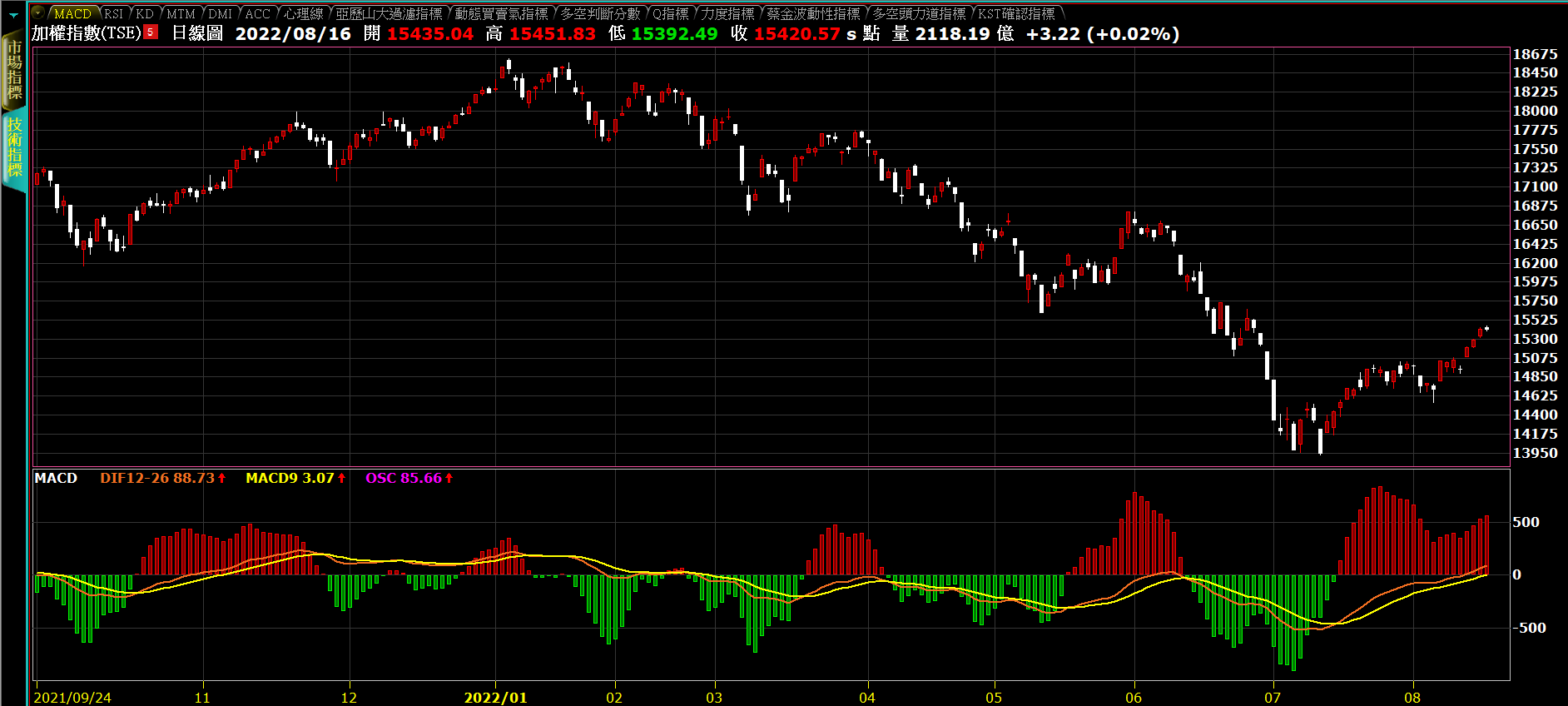Click the 日線圖 chart period label

[197, 33]
